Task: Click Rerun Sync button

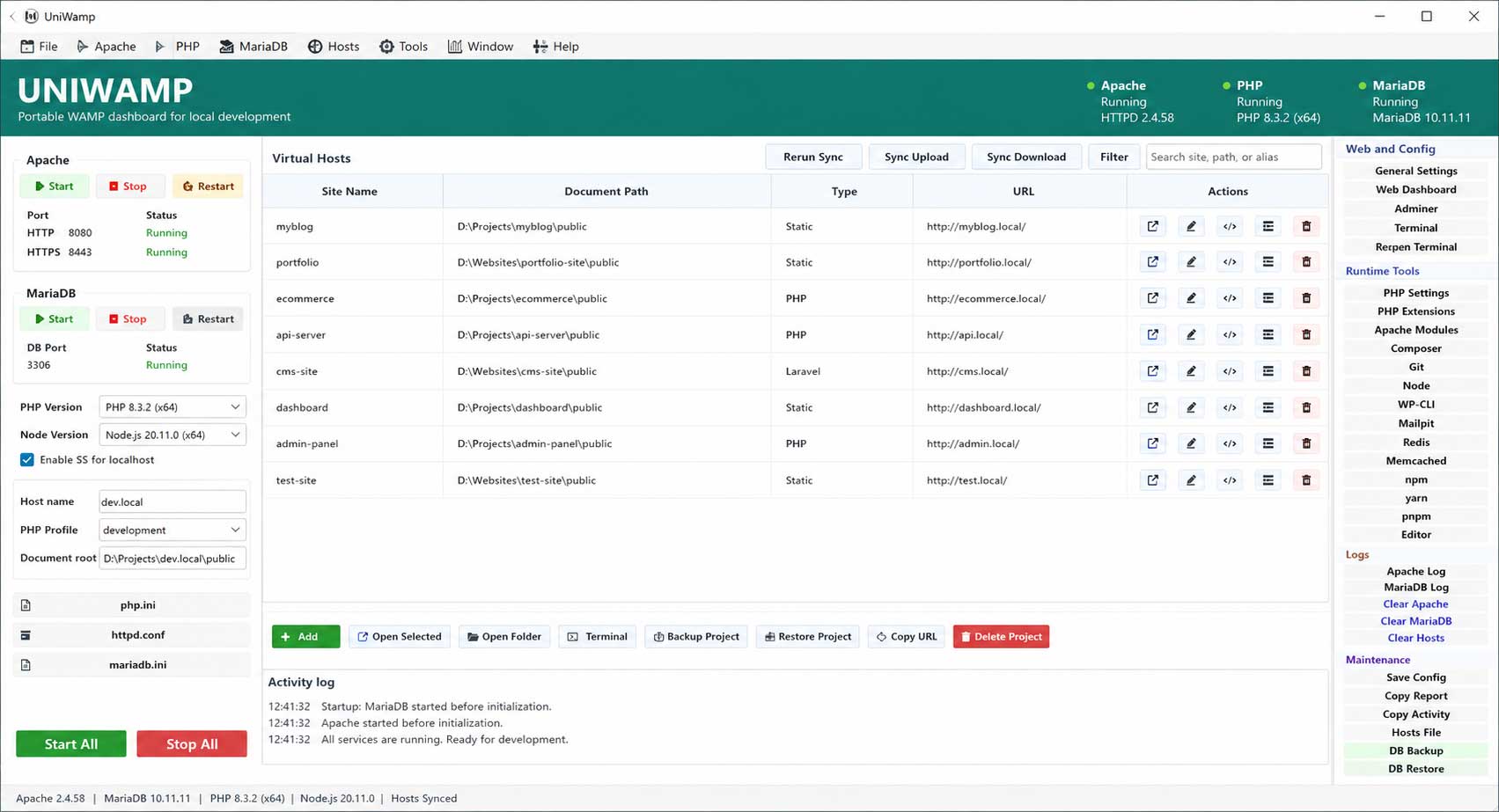Action: 813,157
